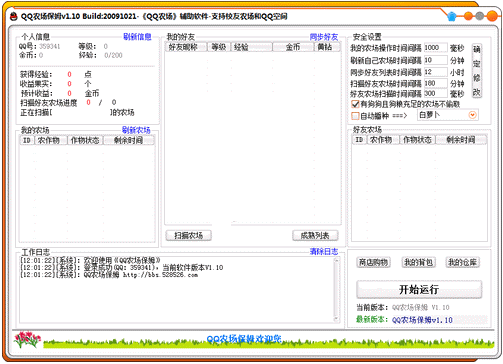The image size is (503, 364).
Task: Click 清除日志 link
Action: tap(324, 251)
